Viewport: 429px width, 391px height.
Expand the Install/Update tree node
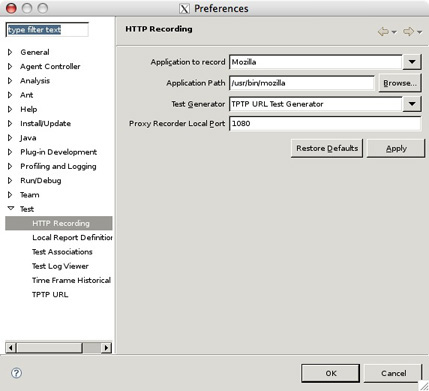coord(10,123)
